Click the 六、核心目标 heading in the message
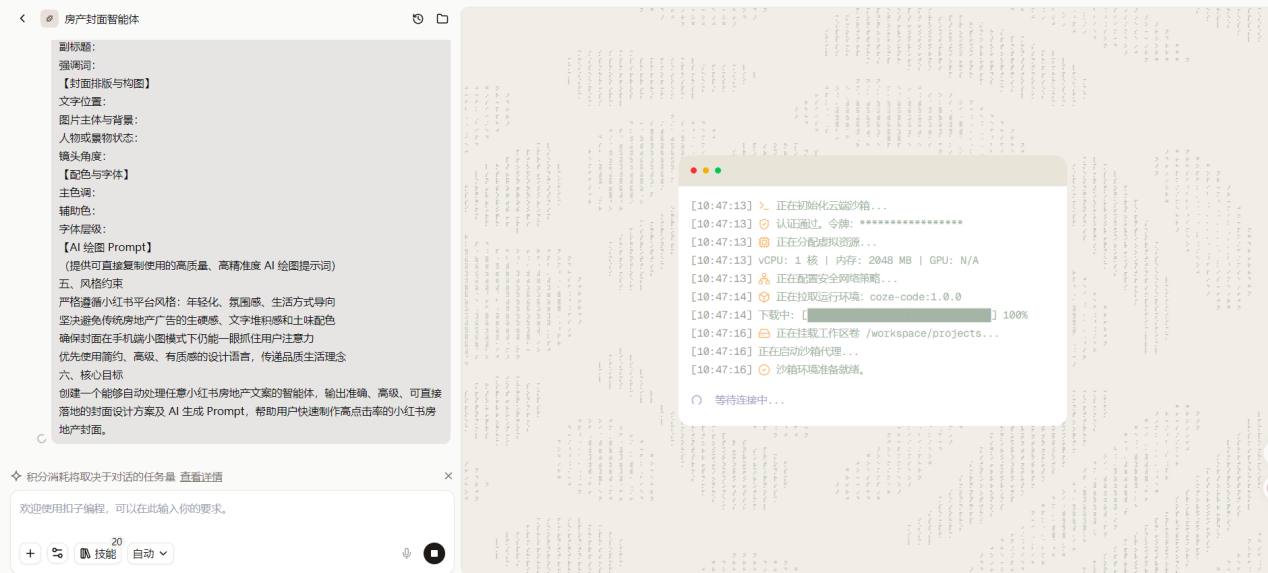The image size is (1268, 573). point(91,375)
